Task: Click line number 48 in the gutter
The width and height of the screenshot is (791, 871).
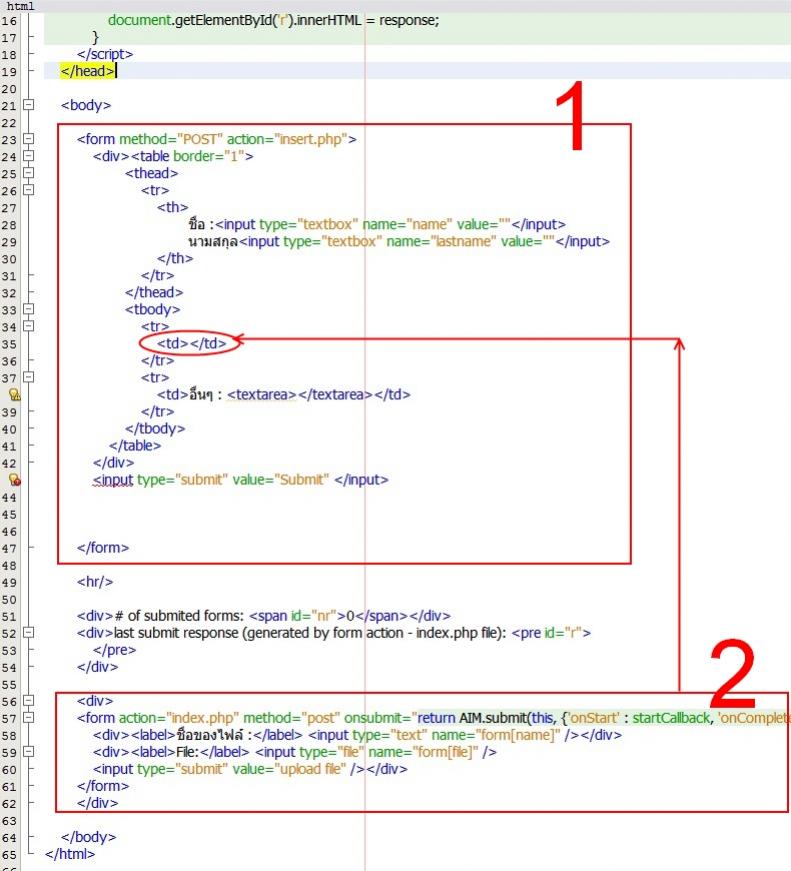Action: point(9,565)
